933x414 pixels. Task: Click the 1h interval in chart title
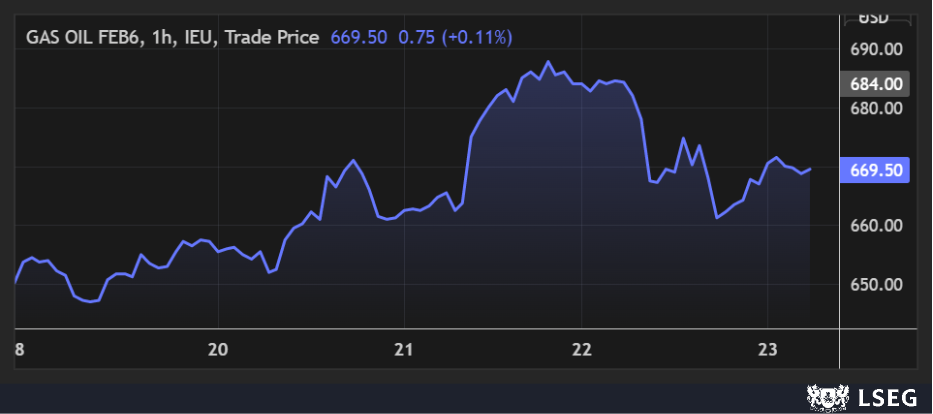(x=165, y=37)
